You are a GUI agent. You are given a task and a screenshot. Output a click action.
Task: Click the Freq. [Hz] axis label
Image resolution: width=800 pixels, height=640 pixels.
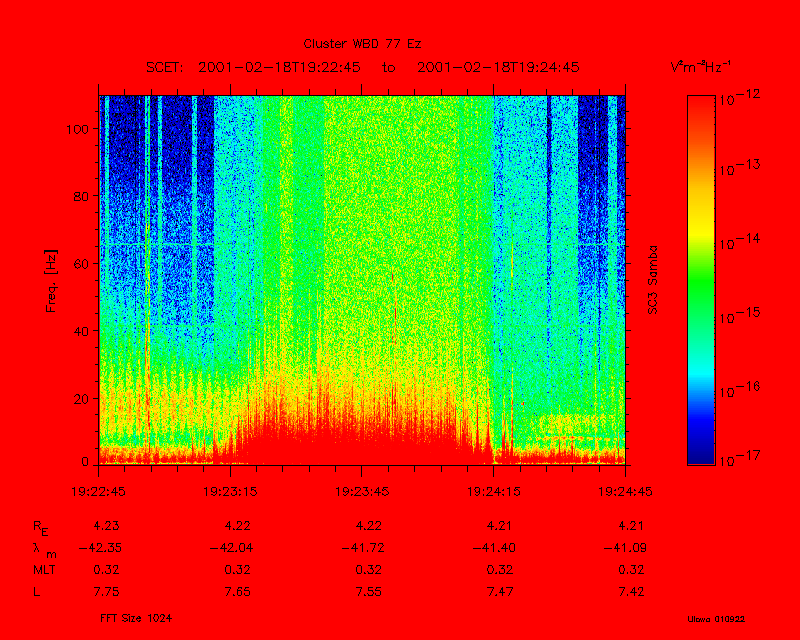point(50,283)
